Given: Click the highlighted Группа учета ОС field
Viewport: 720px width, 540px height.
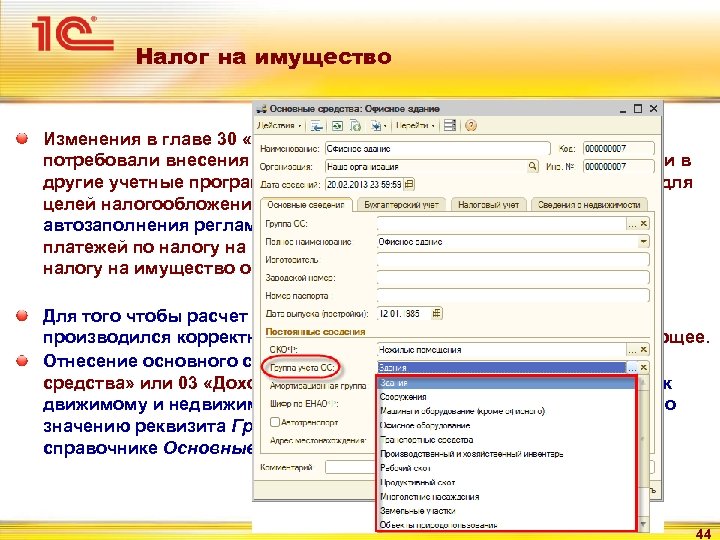Looking at the screenshot, I should [x=501, y=367].
